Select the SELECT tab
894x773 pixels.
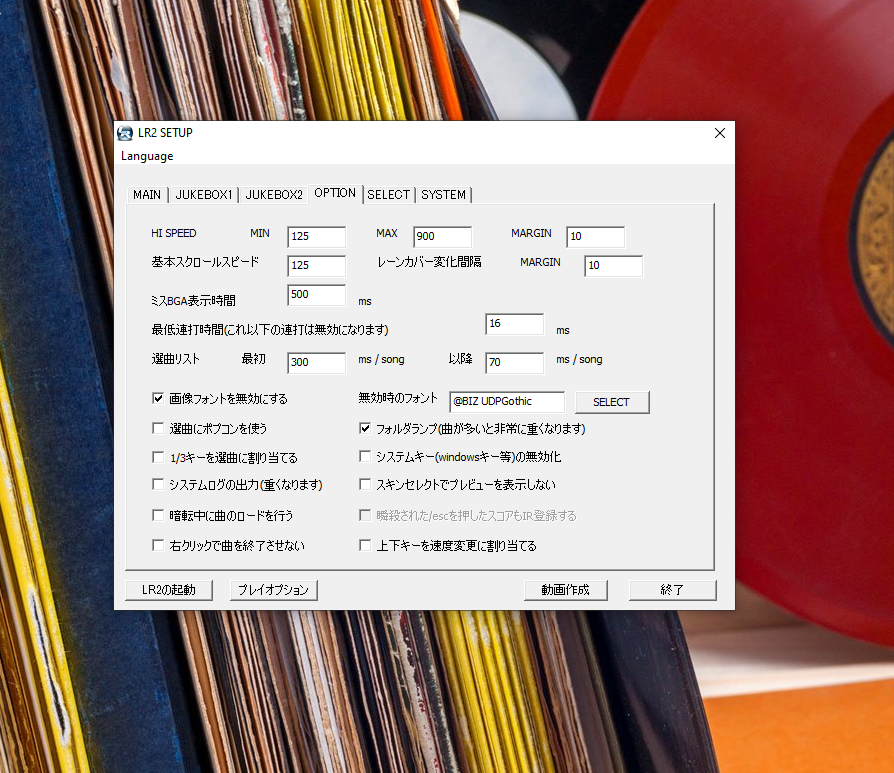(388, 195)
